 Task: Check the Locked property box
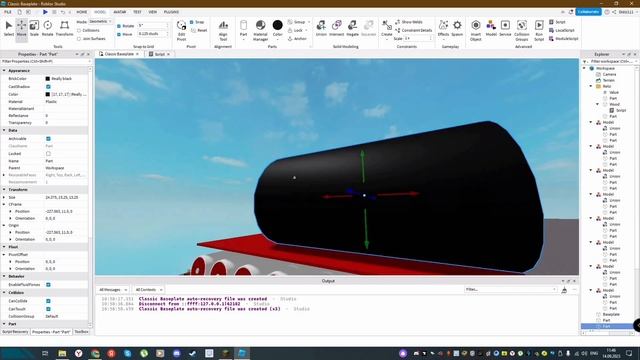point(48,153)
